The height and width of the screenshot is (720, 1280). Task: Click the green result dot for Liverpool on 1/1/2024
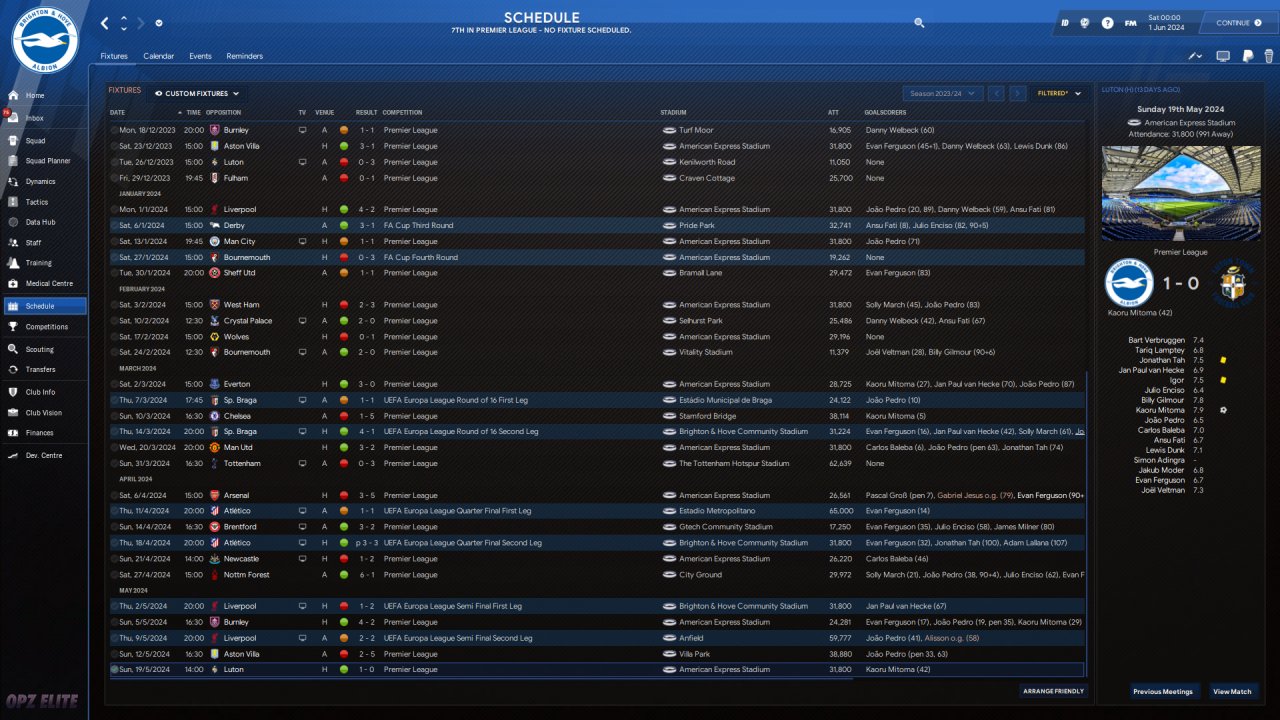tap(344, 210)
